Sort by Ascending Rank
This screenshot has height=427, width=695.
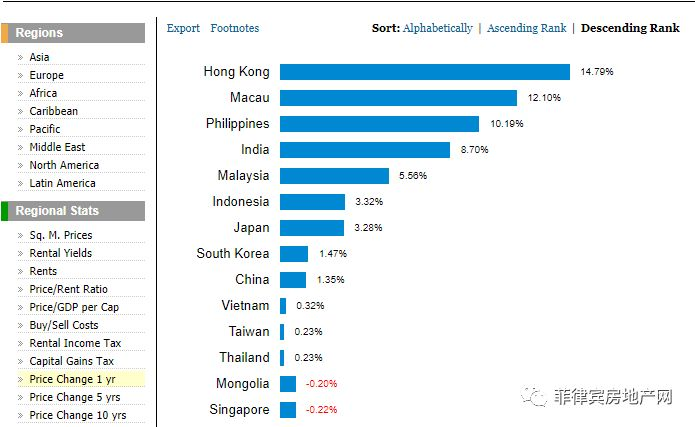coord(525,28)
